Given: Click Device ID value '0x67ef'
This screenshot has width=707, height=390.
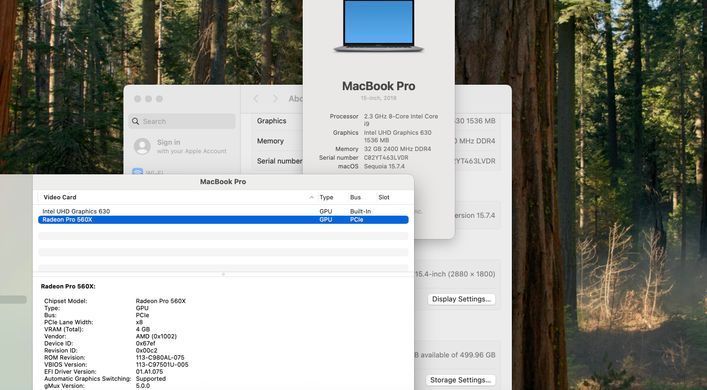Looking at the screenshot, I should pyautogui.click(x=145, y=343).
